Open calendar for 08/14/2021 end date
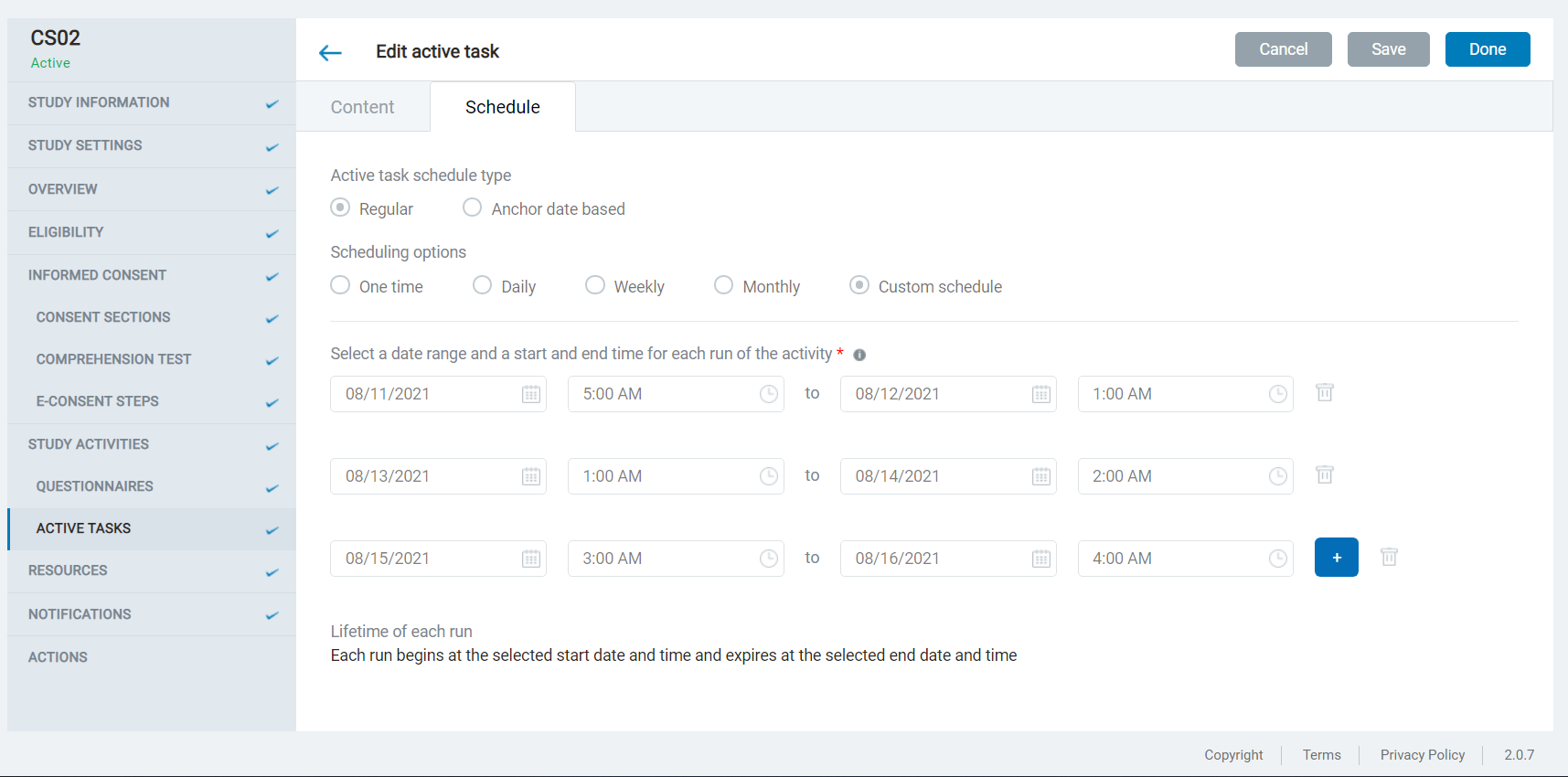This screenshot has width=1568, height=777. tap(1041, 476)
